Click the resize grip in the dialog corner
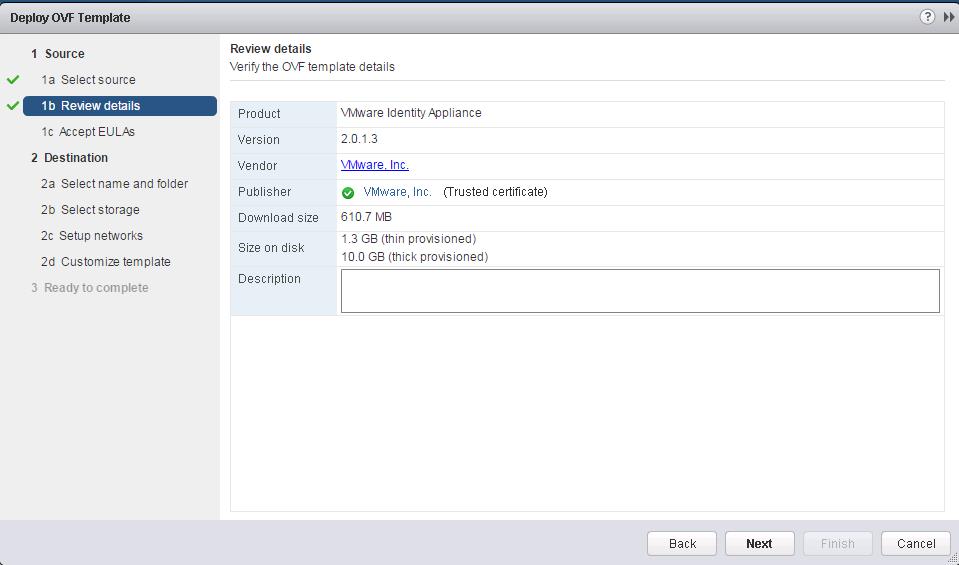This screenshot has height=565, width=959. tap(953, 559)
